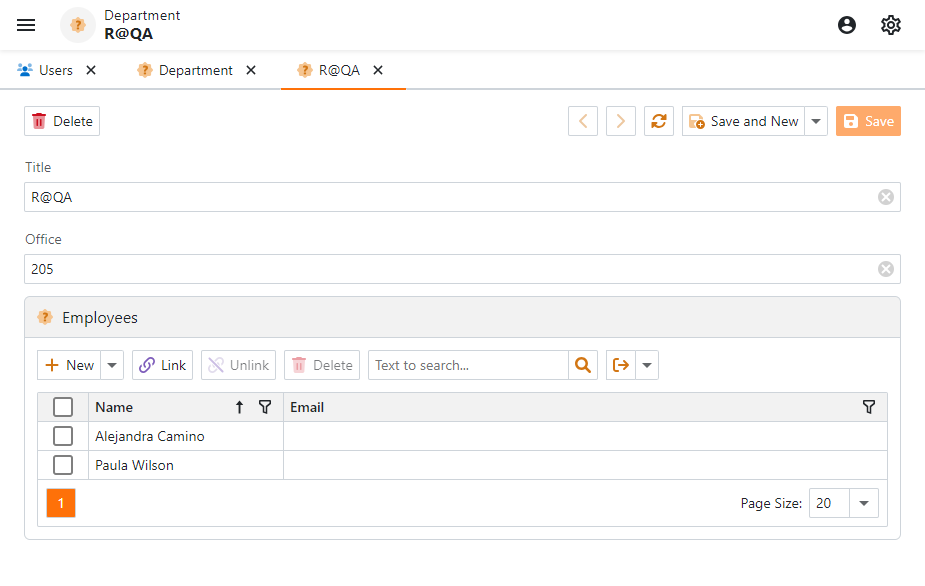Click the Delete button in Employees toolbar
This screenshot has width=925, height=586.
point(322,365)
